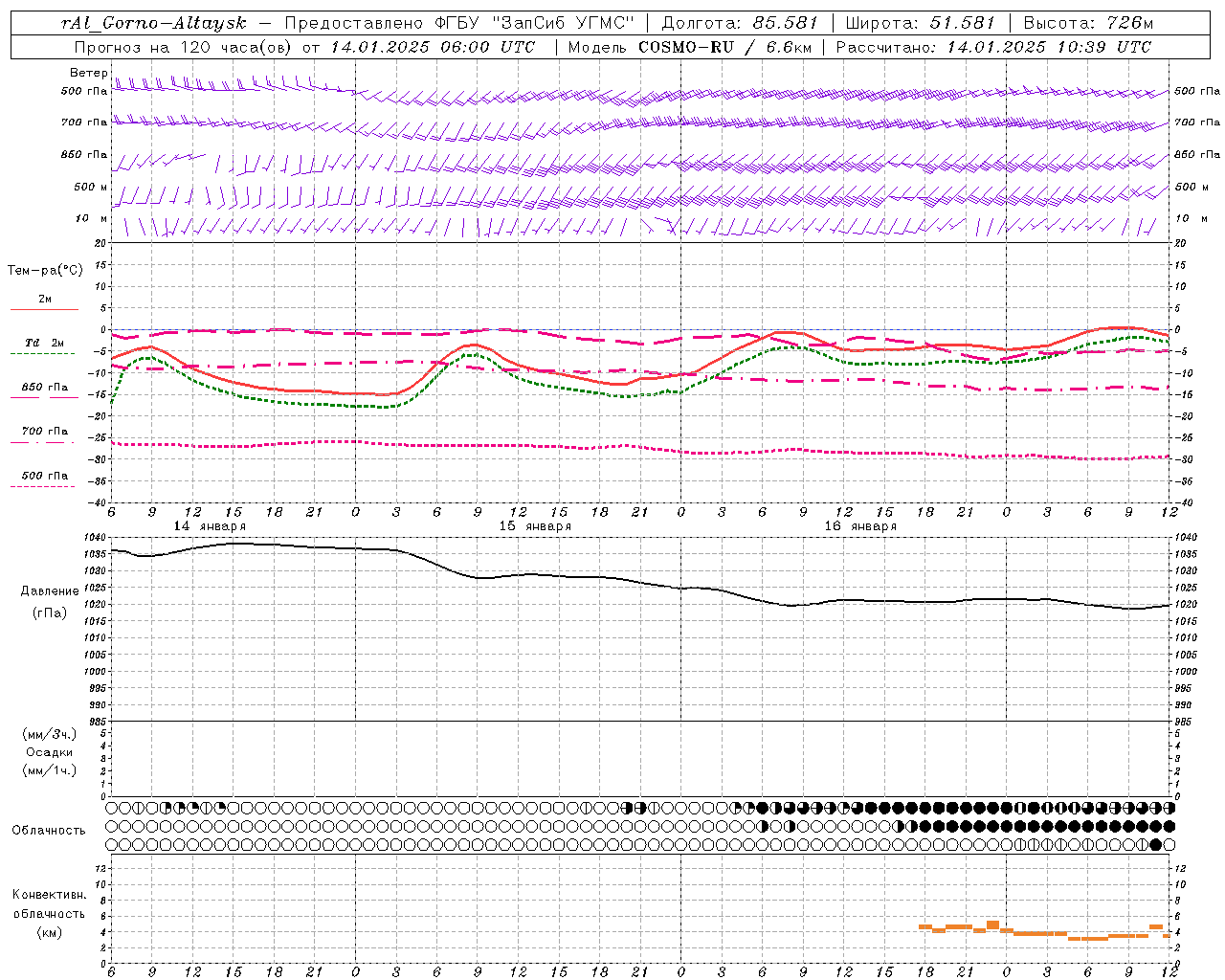This screenshot has width=1225, height=980.
Task: Click the Ветер wind panel label
Action: pyautogui.click(x=88, y=73)
